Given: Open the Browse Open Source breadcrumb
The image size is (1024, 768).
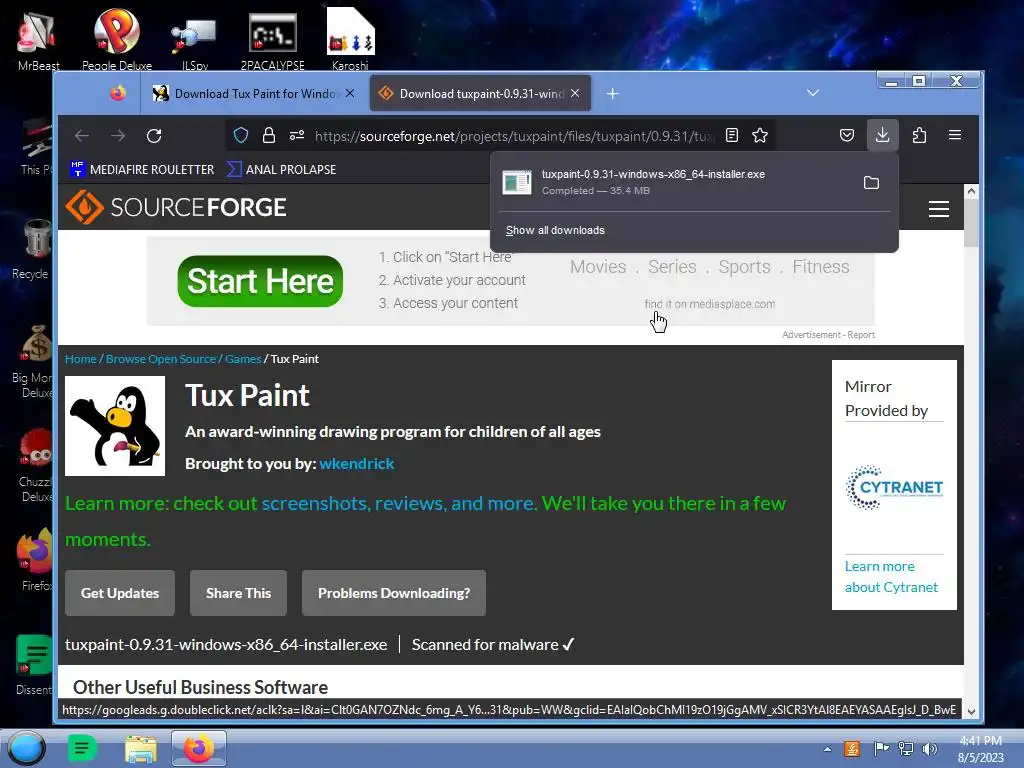Looking at the screenshot, I should click(161, 359).
